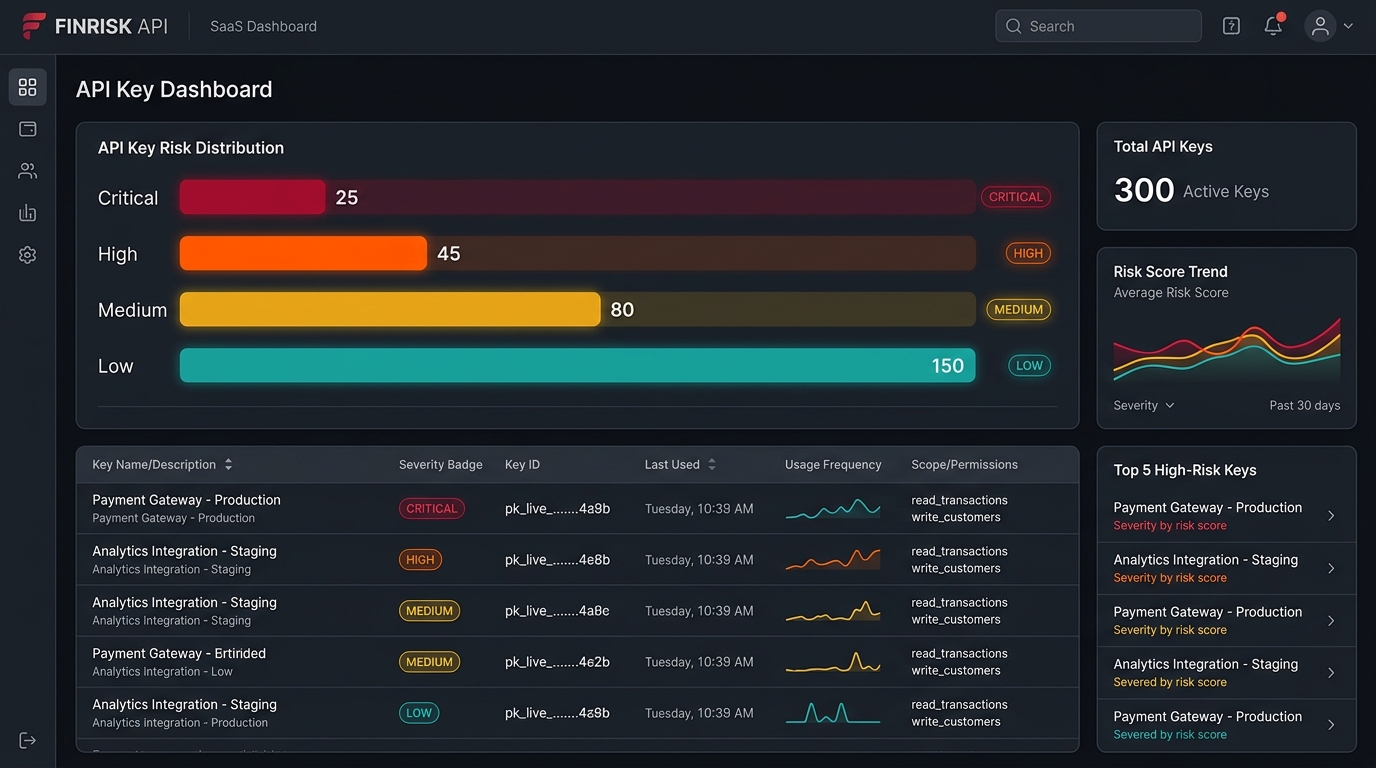Open Payment Gateway - Production table row

(x=577, y=508)
